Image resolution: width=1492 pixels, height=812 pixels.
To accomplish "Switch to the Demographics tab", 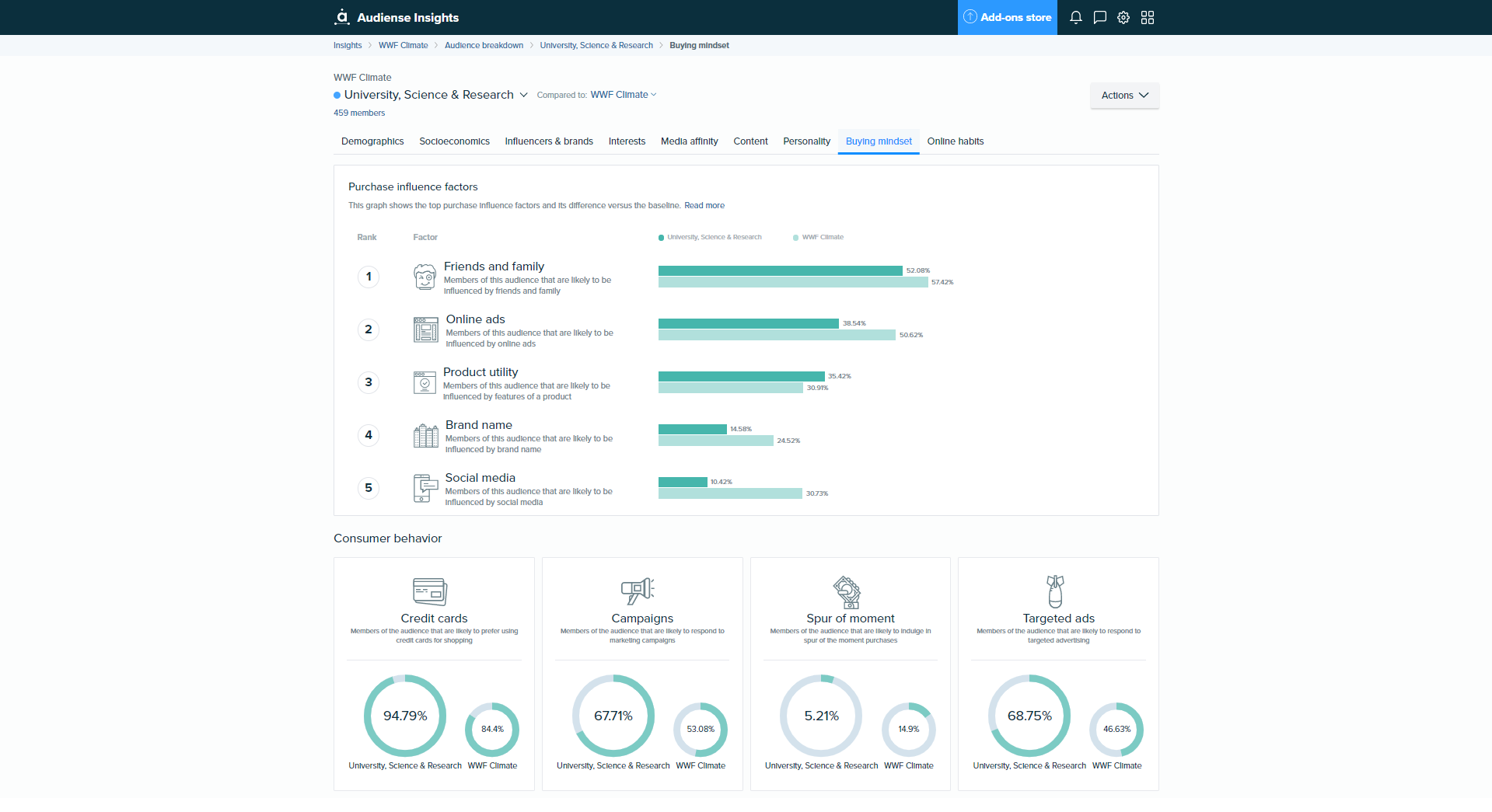I will (372, 141).
